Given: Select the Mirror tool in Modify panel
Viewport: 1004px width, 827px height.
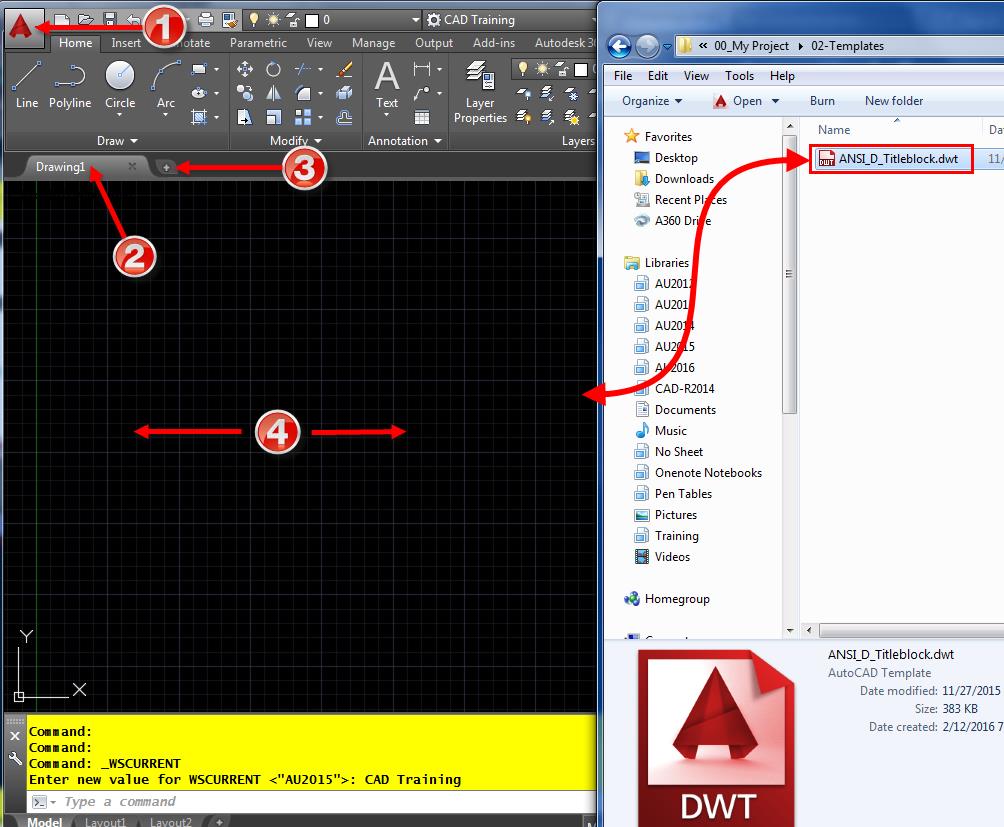Looking at the screenshot, I should tap(273, 94).
